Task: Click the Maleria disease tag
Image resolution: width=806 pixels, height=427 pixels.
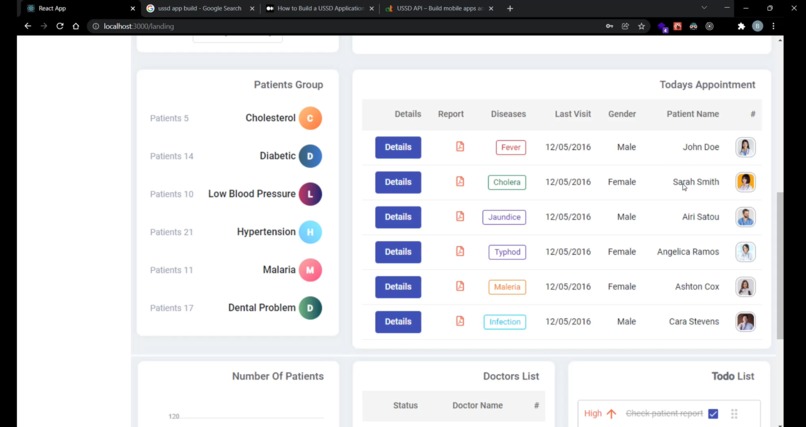Action: 507,287
